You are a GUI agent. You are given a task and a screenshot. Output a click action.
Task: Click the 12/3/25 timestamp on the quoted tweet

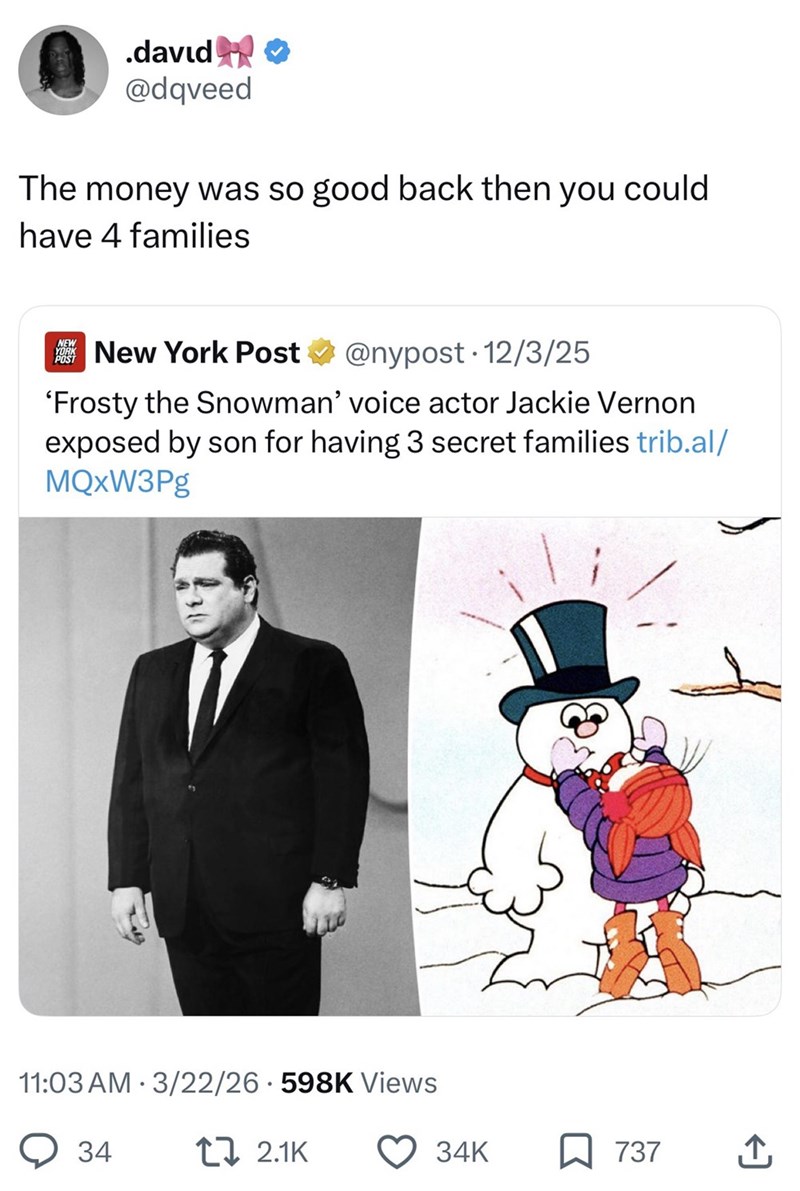[x=538, y=352]
